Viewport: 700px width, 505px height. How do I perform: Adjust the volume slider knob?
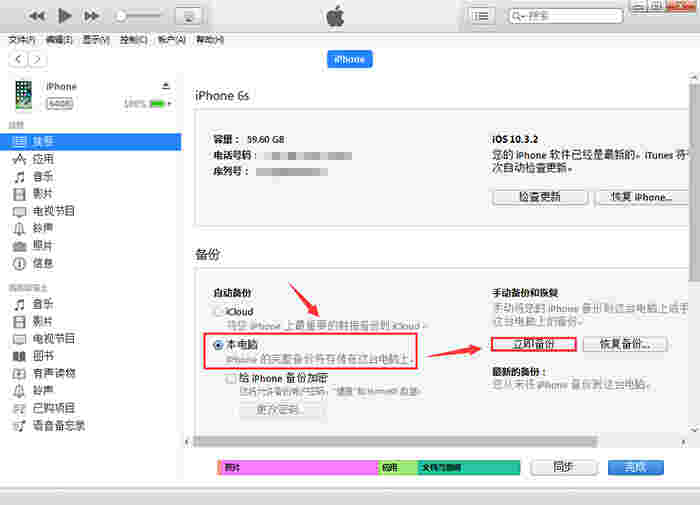pos(121,17)
